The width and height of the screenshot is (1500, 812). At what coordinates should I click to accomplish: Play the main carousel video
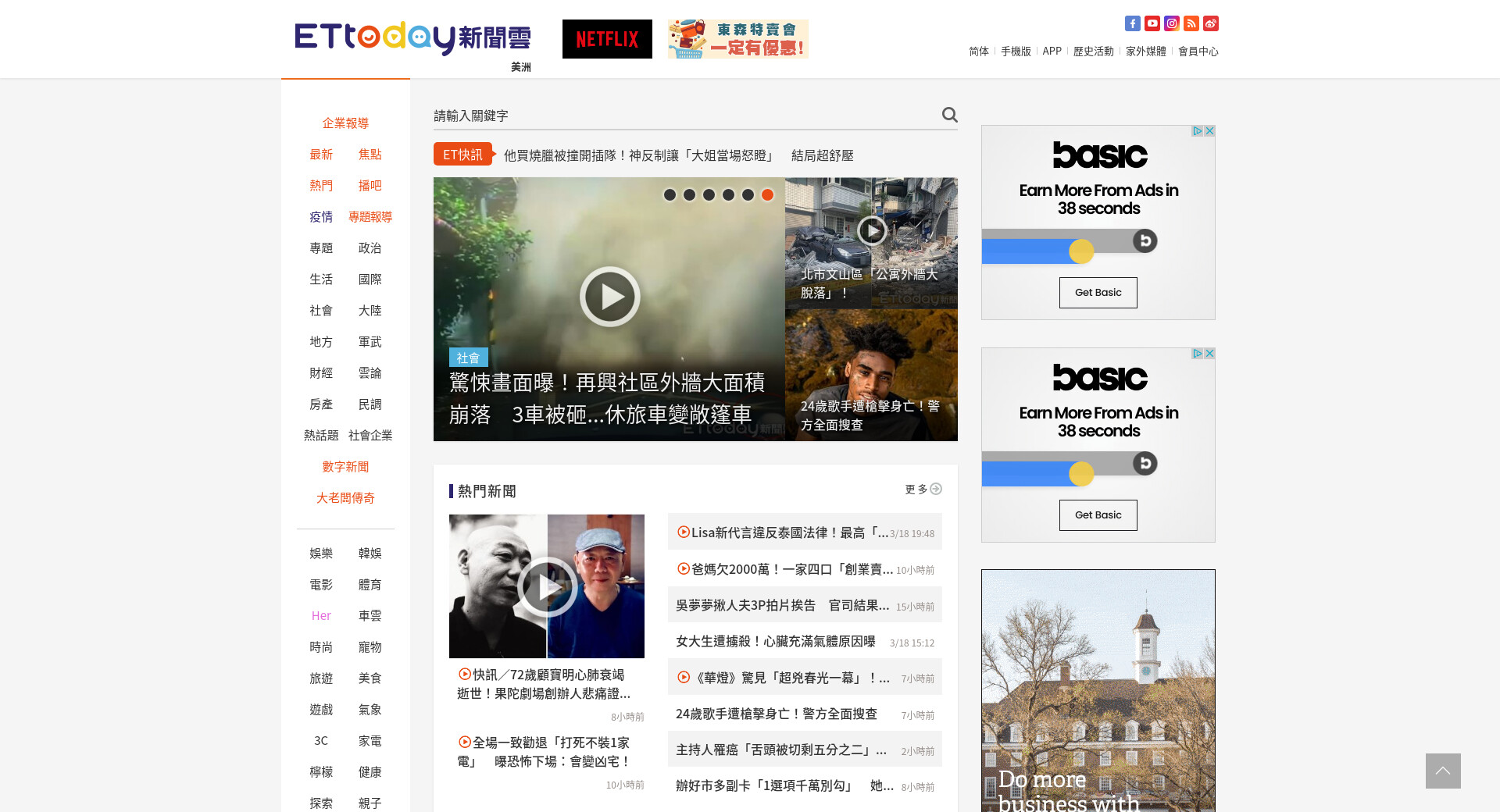609,297
